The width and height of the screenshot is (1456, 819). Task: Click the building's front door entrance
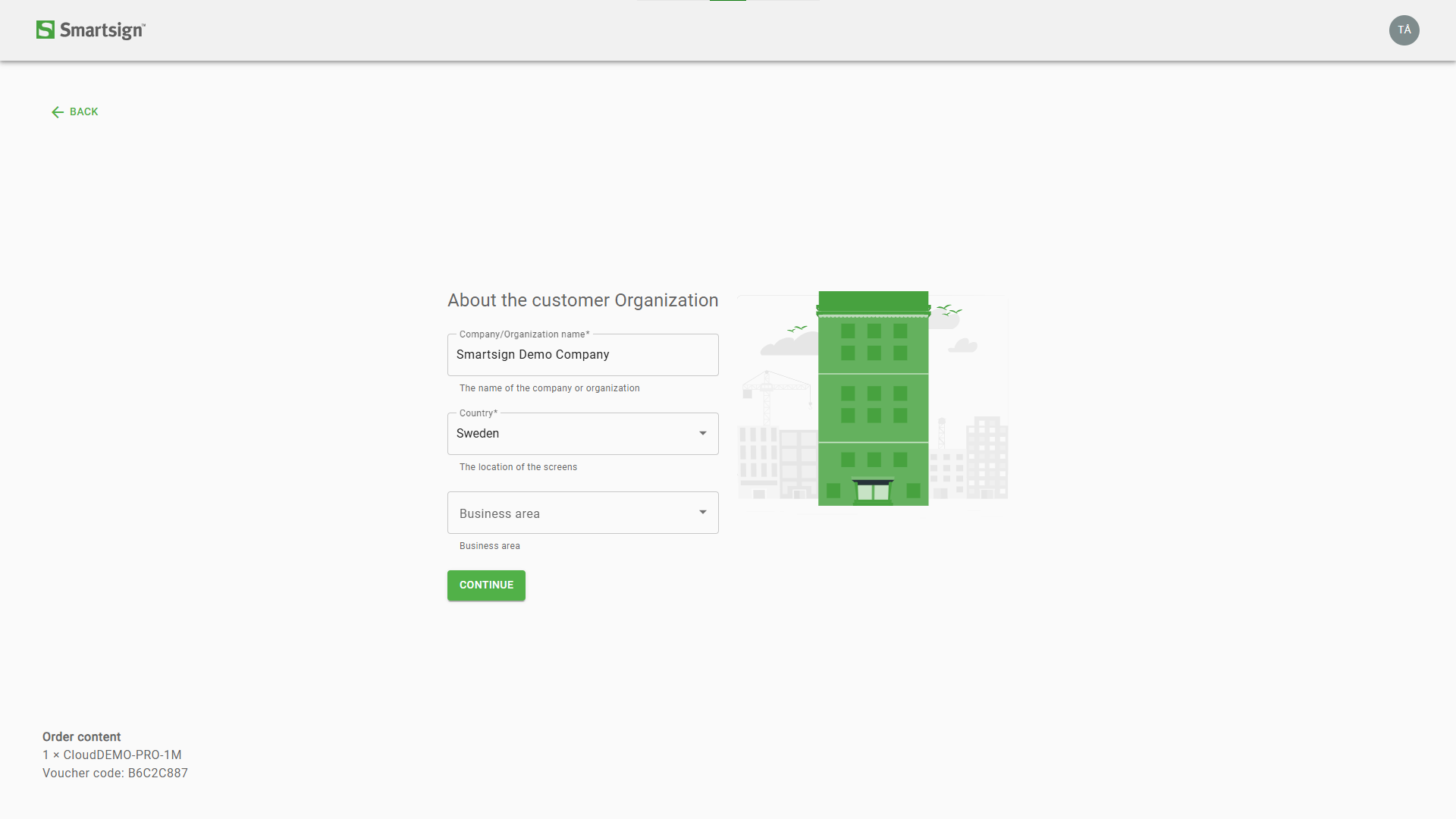coord(873,491)
